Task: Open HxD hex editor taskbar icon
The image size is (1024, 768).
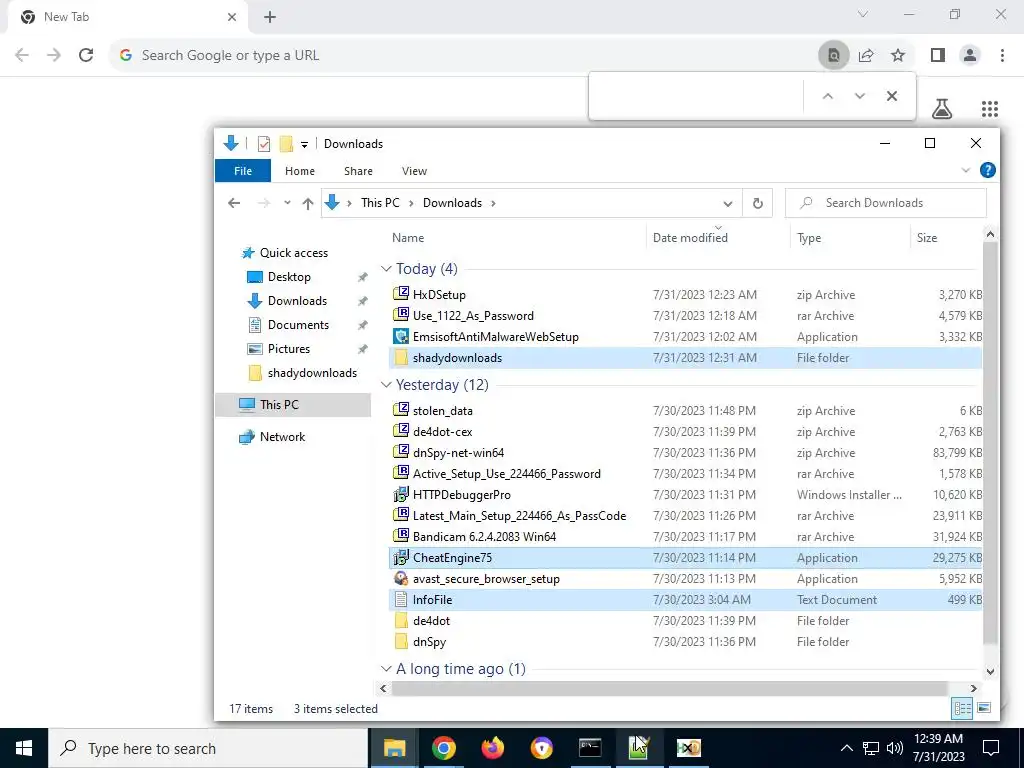Action: [688, 748]
